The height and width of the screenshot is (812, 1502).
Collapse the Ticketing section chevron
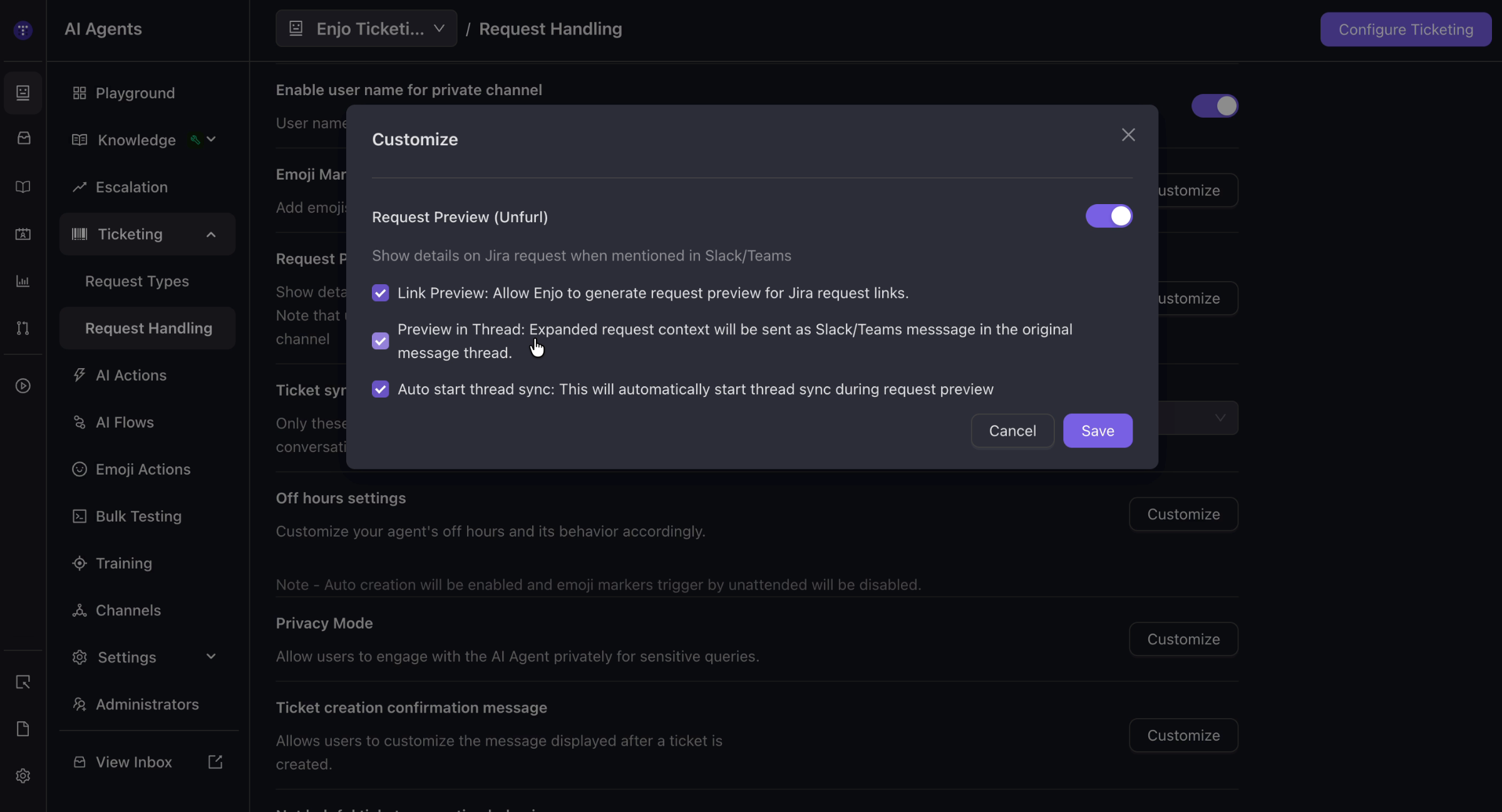[x=211, y=234]
